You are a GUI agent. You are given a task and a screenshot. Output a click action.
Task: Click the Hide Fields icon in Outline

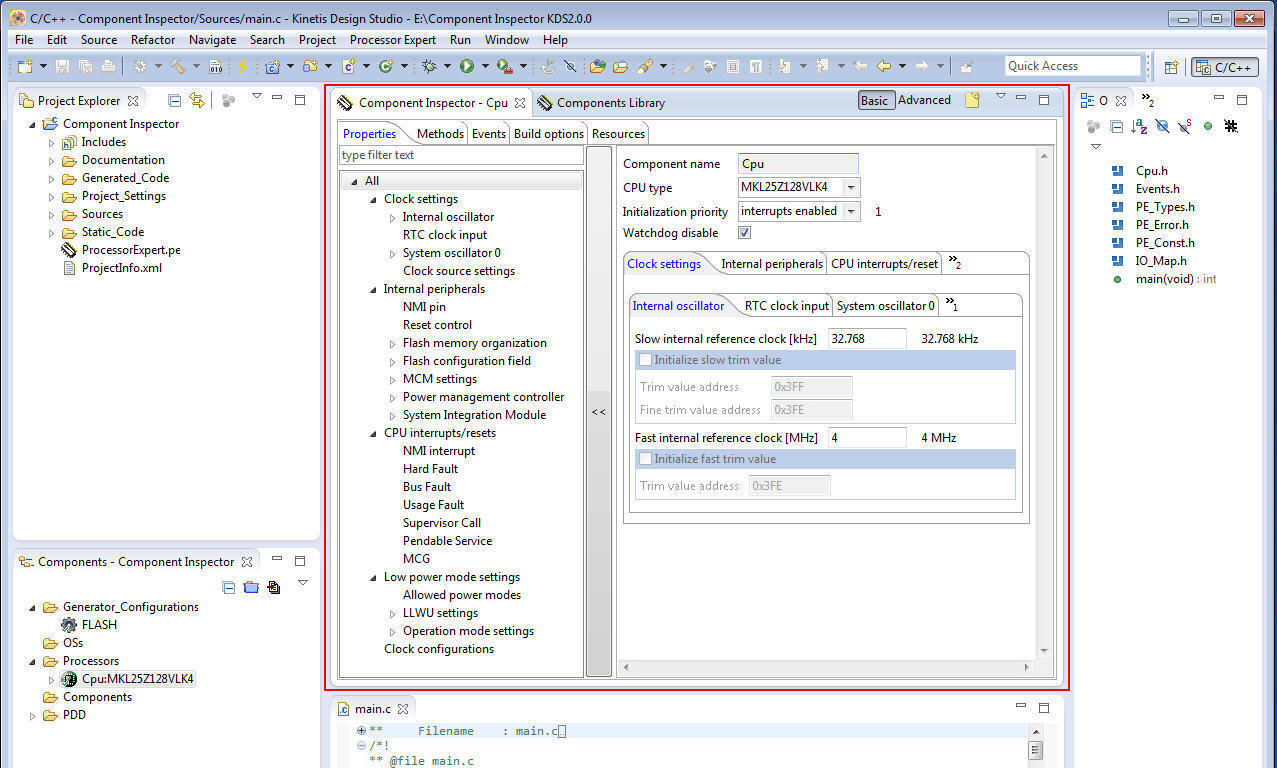coord(1161,126)
